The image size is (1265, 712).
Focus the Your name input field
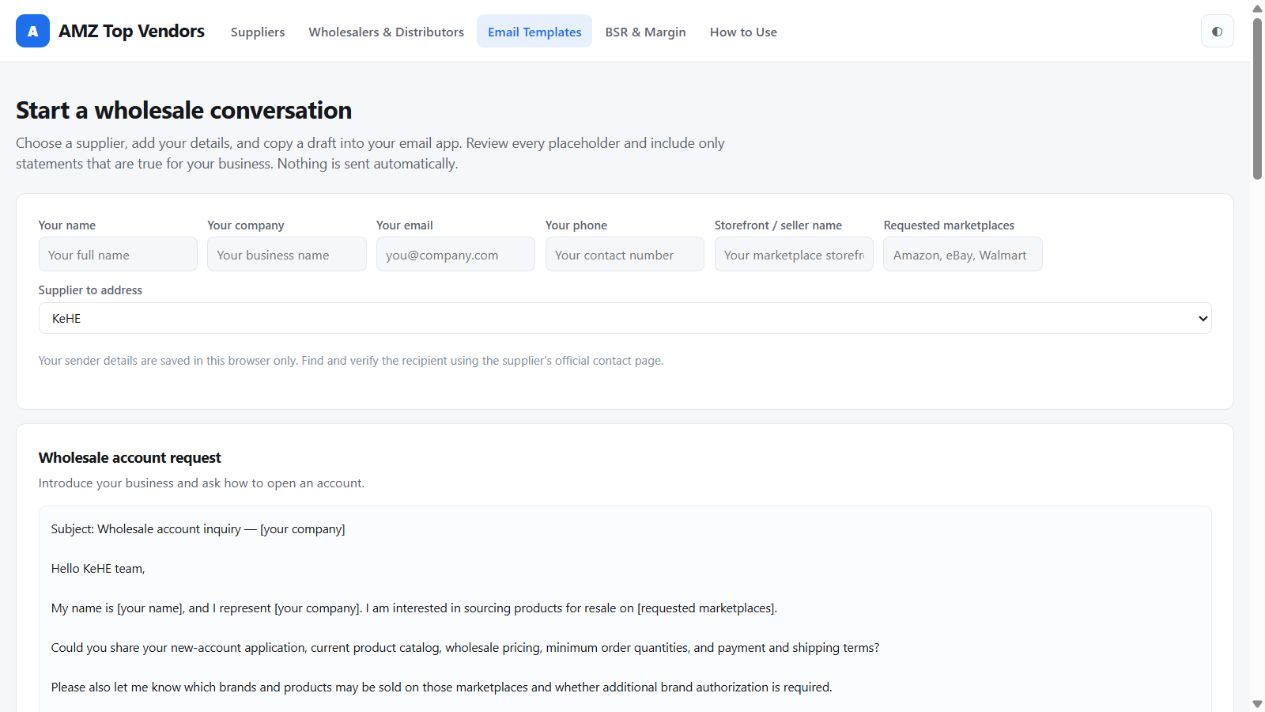point(118,254)
